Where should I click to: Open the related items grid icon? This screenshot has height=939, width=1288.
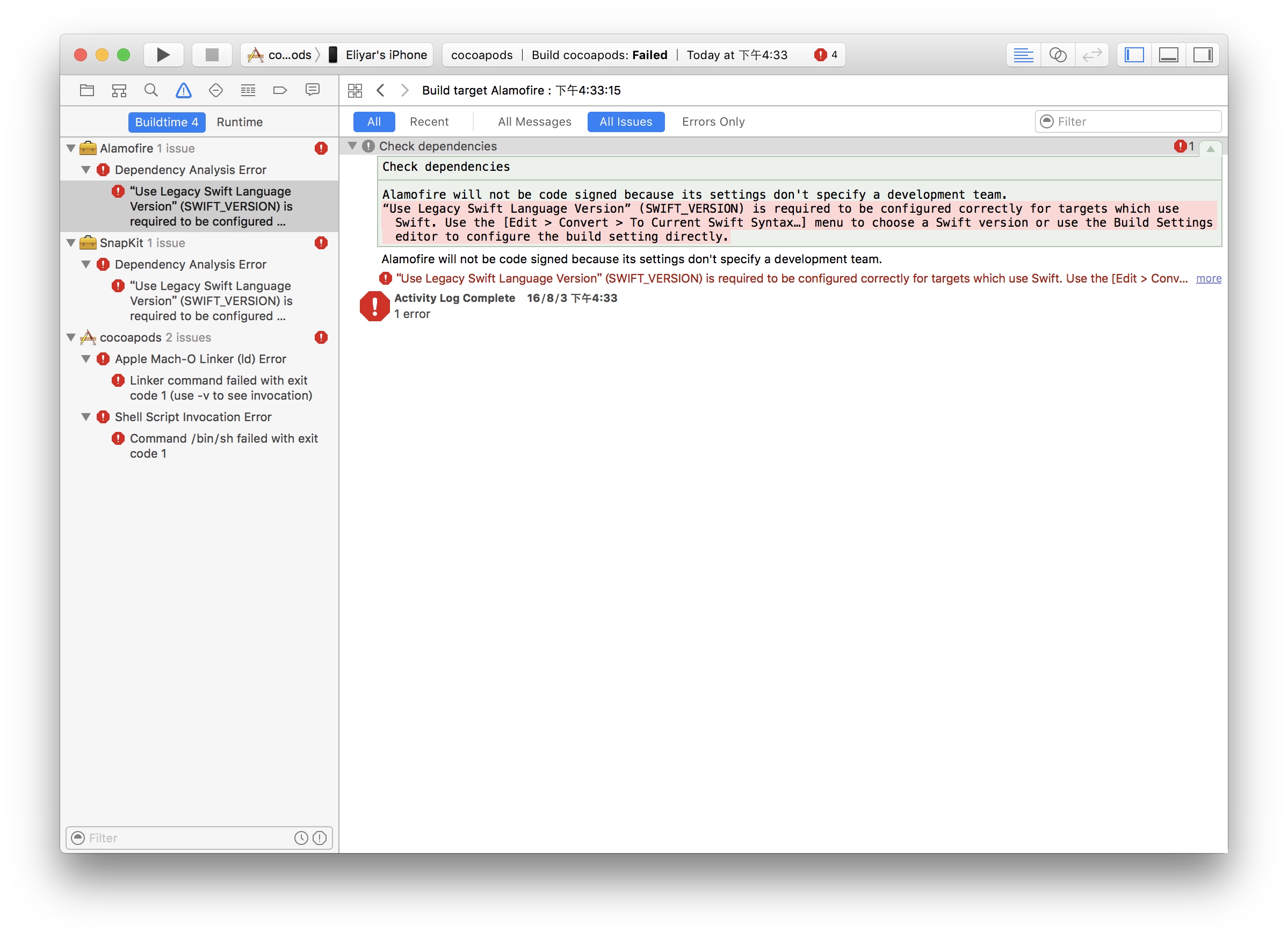tap(354, 90)
